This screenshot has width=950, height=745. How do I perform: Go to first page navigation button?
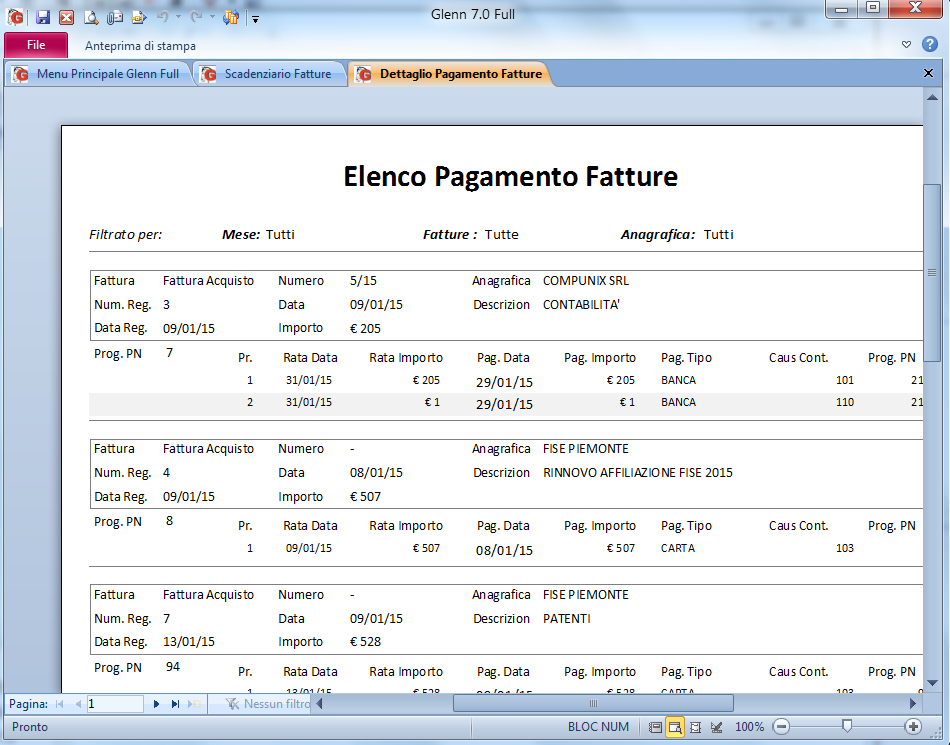coord(59,704)
